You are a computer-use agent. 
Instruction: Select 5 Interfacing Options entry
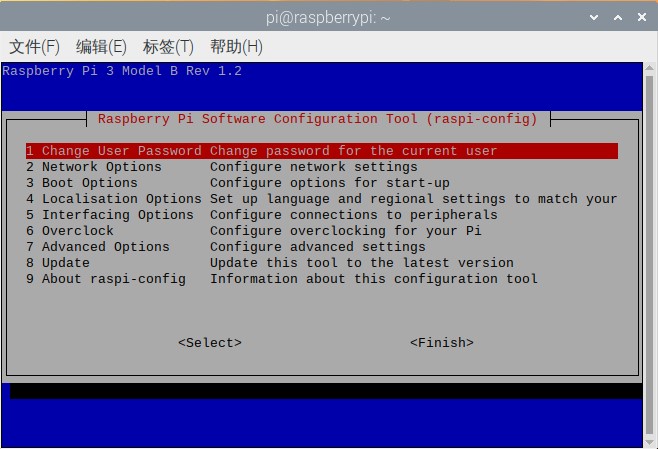[x=322, y=214]
